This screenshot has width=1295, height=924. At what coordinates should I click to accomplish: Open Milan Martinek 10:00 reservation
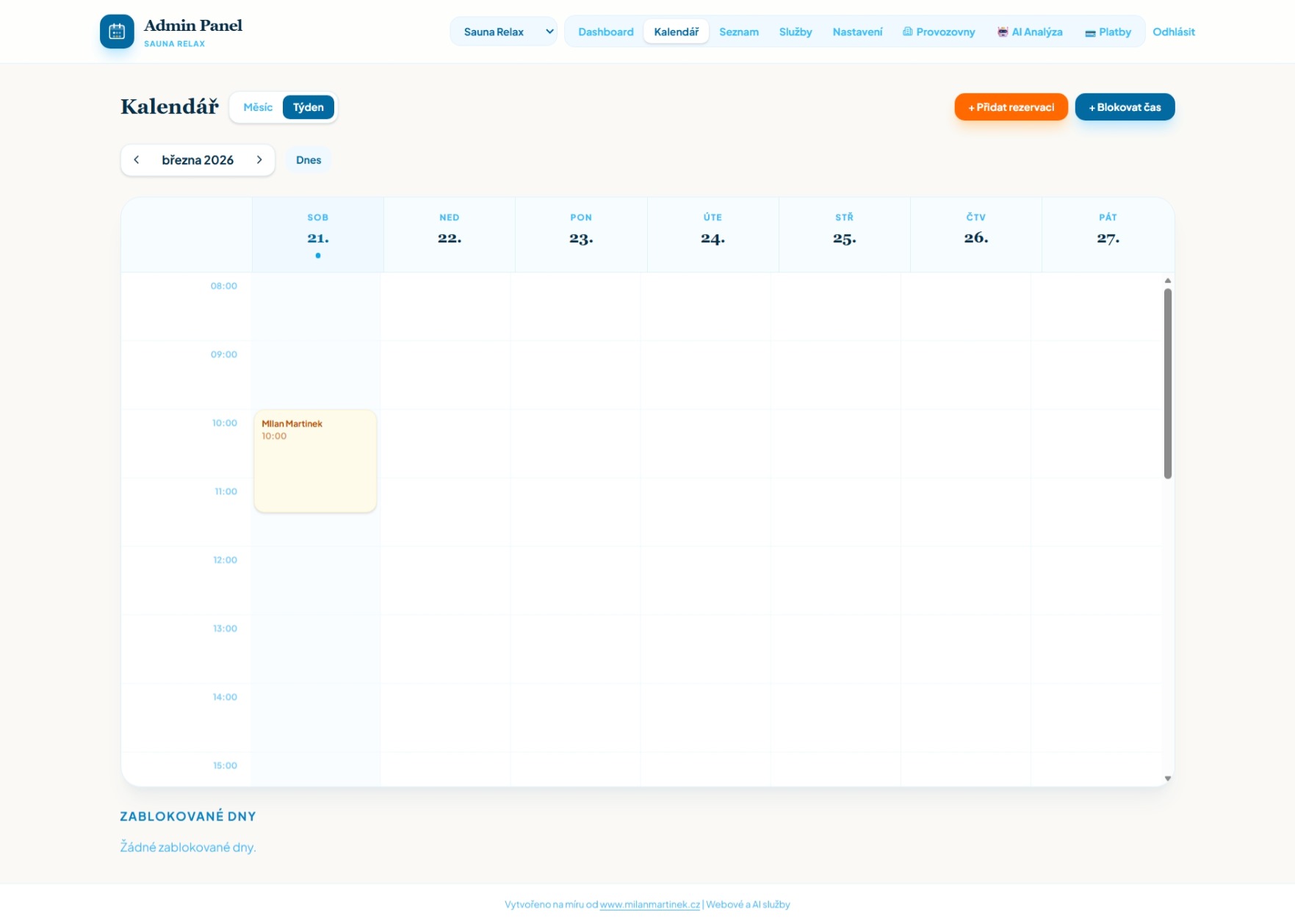(x=315, y=461)
